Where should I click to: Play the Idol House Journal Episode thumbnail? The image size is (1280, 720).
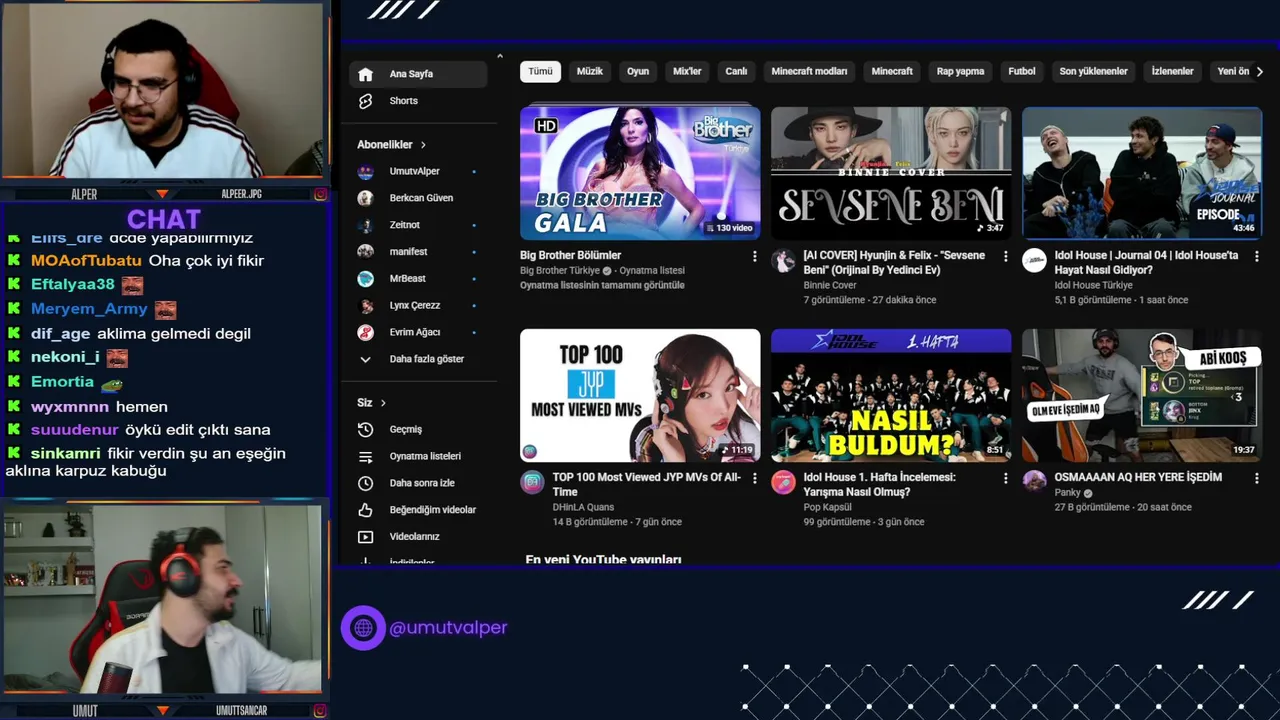pyautogui.click(x=1142, y=173)
